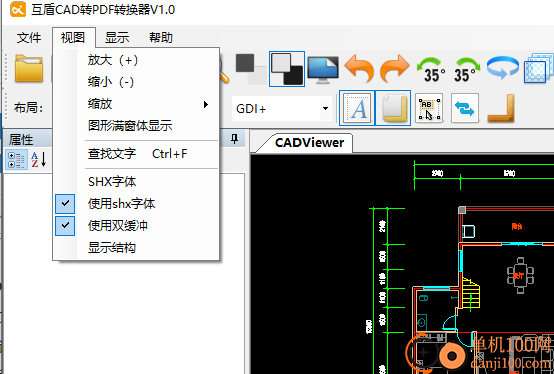Click the wooden ruler measure icon

click(501, 108)
